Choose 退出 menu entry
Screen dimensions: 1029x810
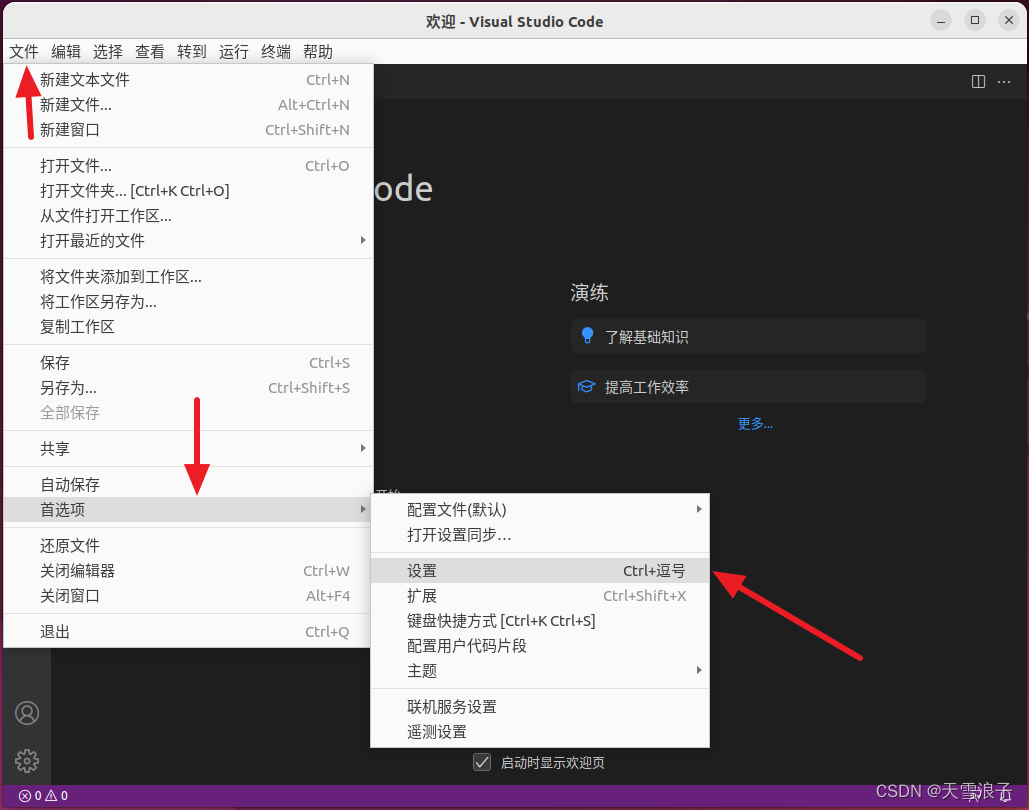click(188, 631)
